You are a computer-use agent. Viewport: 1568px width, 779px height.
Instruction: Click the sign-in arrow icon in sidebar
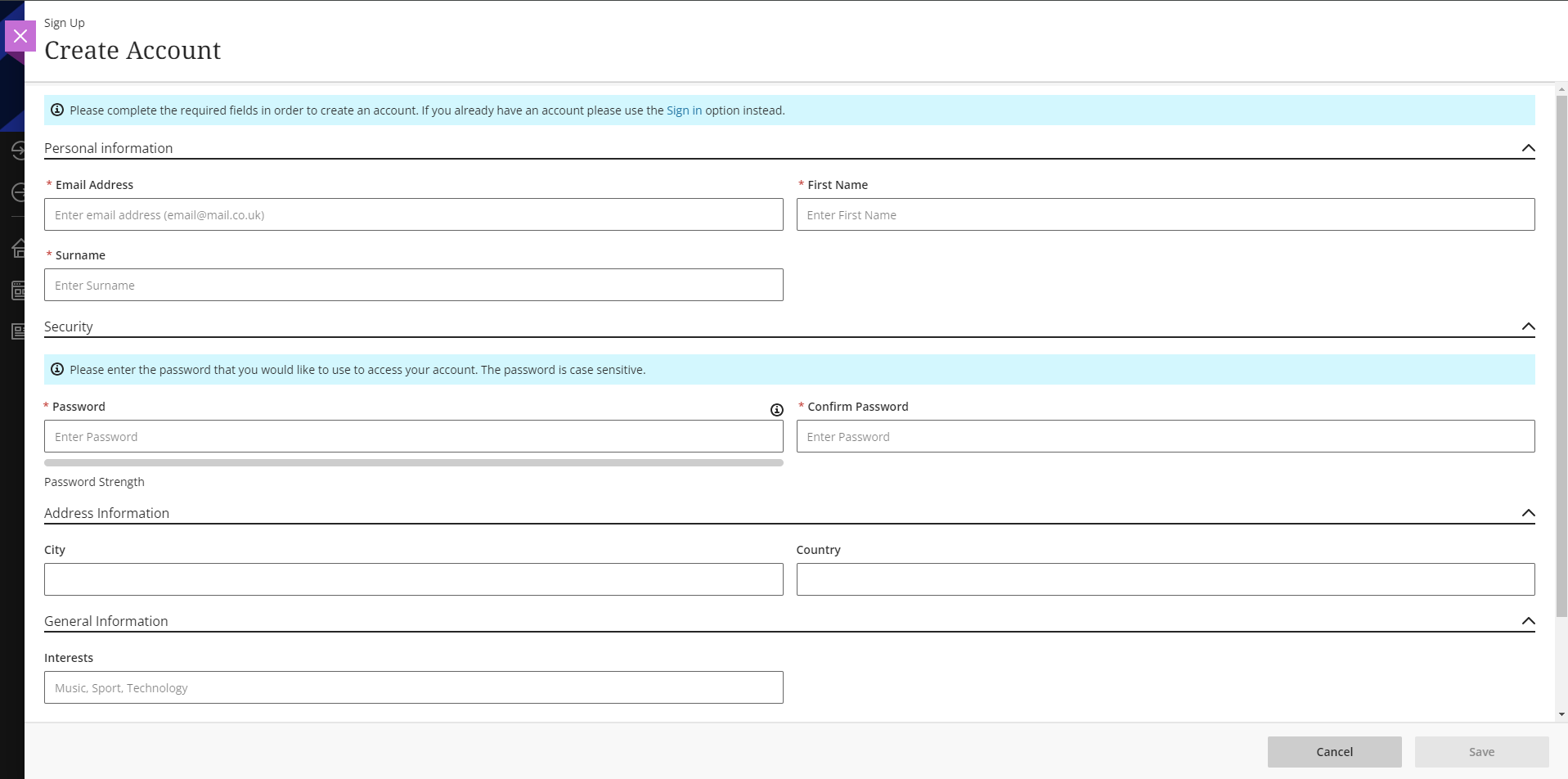point(18,151)
